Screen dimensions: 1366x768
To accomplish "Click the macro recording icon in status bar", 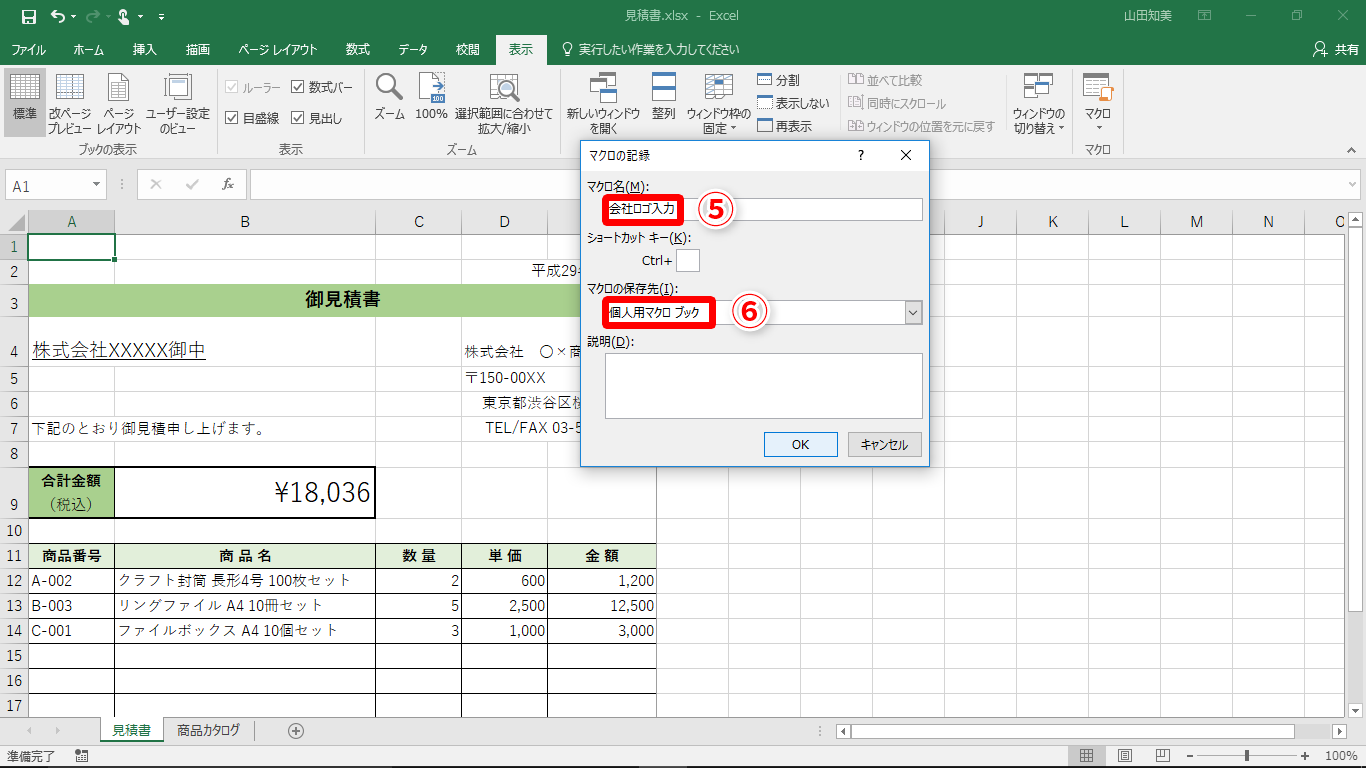I will tap(81, 756).
